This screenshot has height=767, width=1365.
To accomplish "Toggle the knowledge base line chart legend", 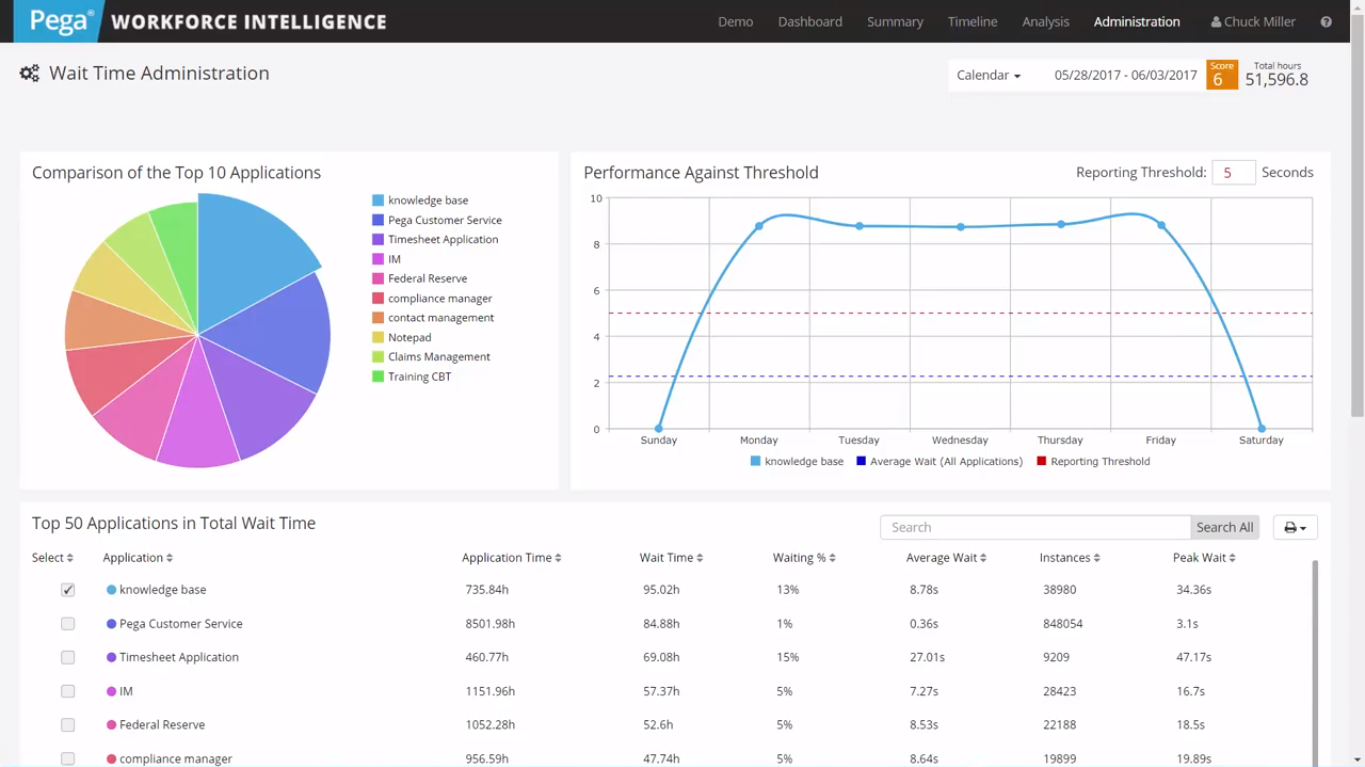I will 797,461.
